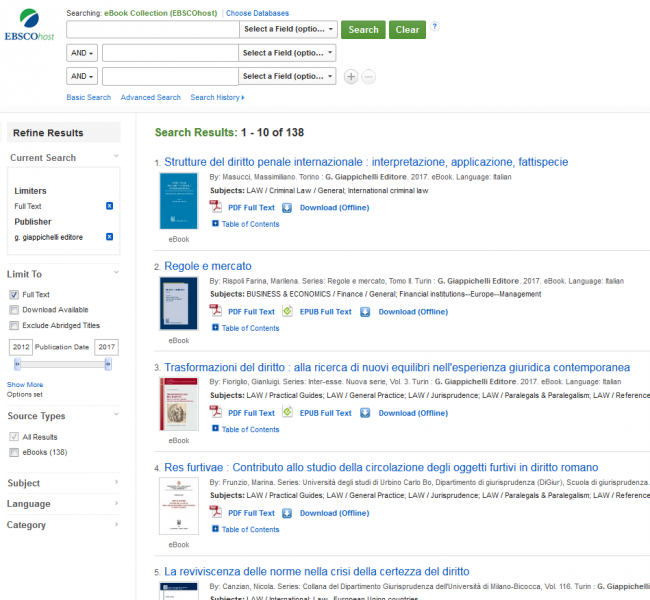
Task: Add a search row with plus icon
Action: click(x=350, y=76)
